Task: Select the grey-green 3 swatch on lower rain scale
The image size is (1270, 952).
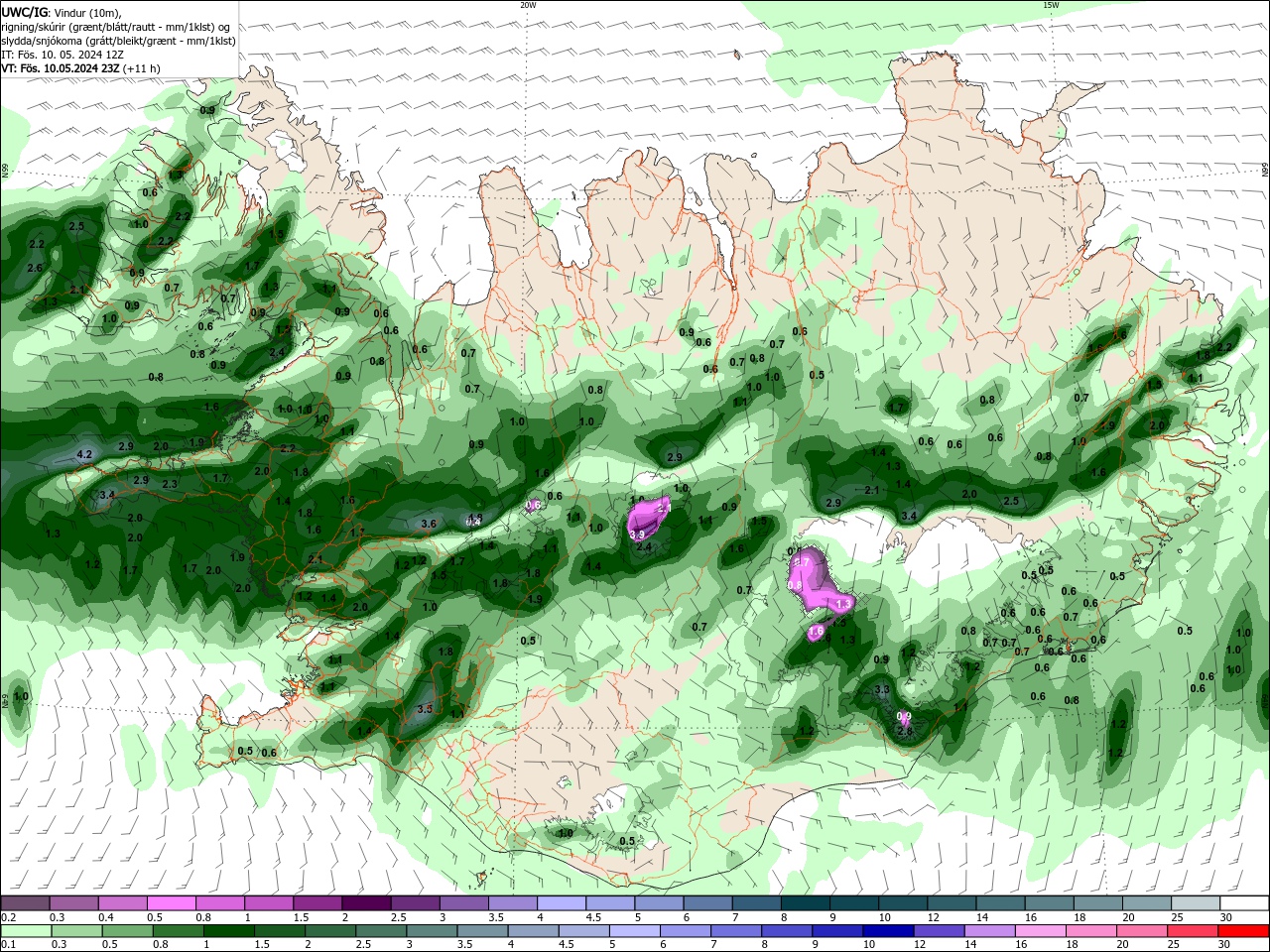Action: pyautogui.click(x=432, y=930)
